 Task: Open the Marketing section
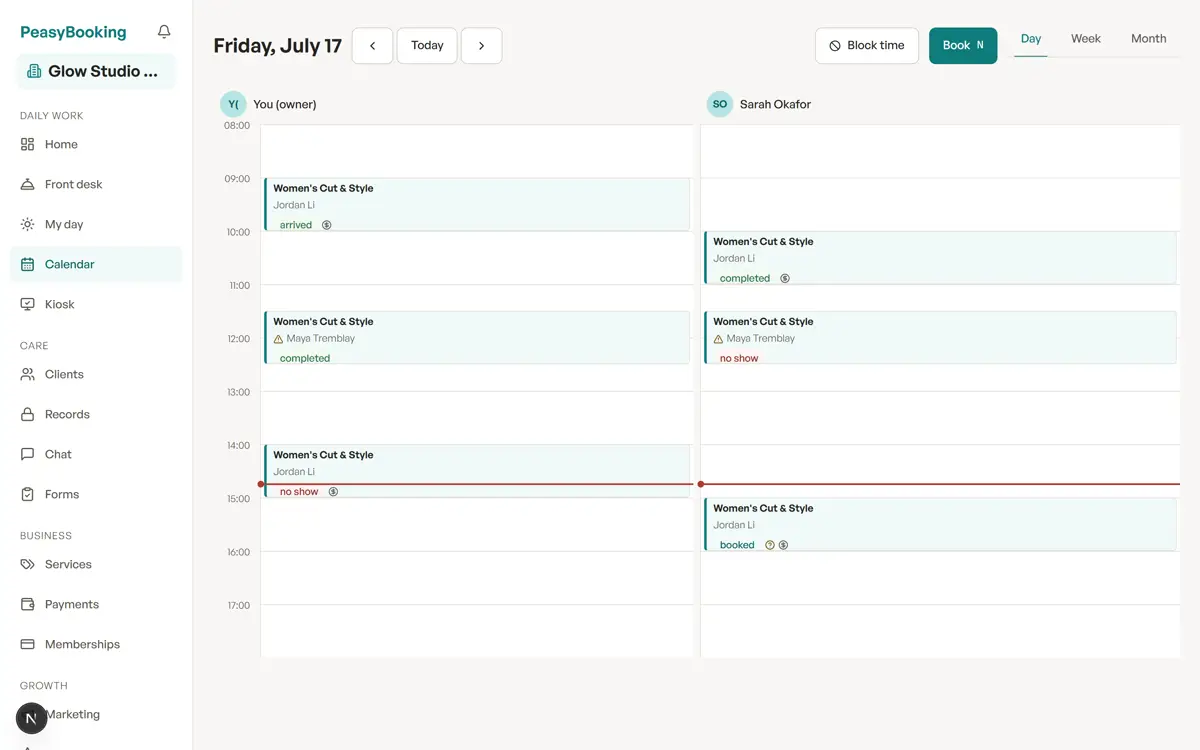click(96, 714)
